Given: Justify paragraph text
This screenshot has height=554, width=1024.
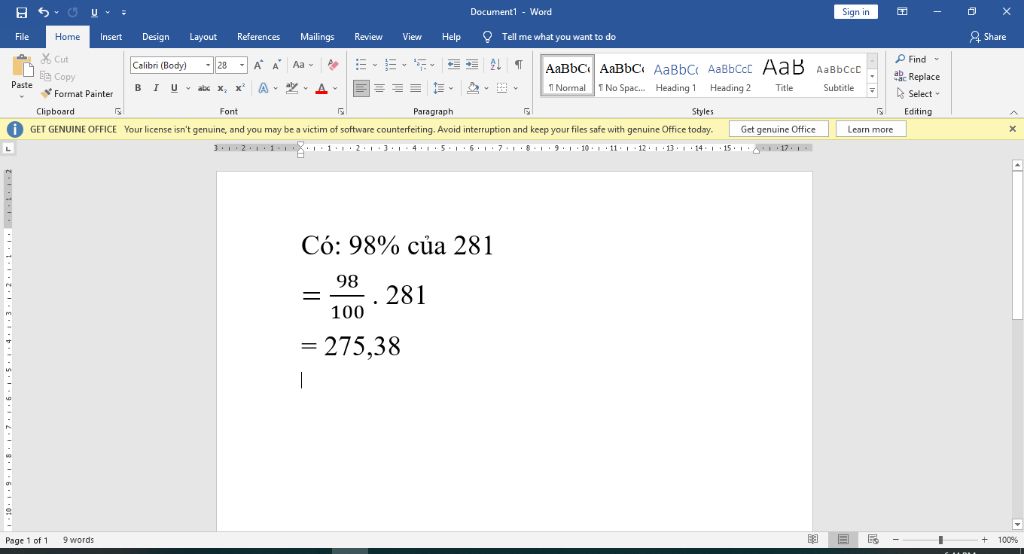Looking at the screenshot, I should (x=415, y=88).
